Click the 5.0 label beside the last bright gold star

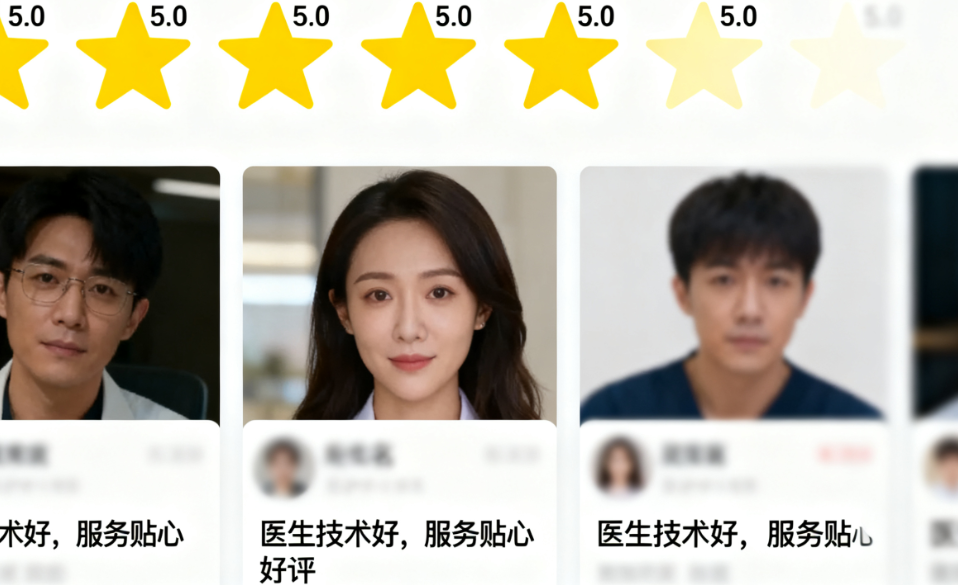click(x=596, y=17)
